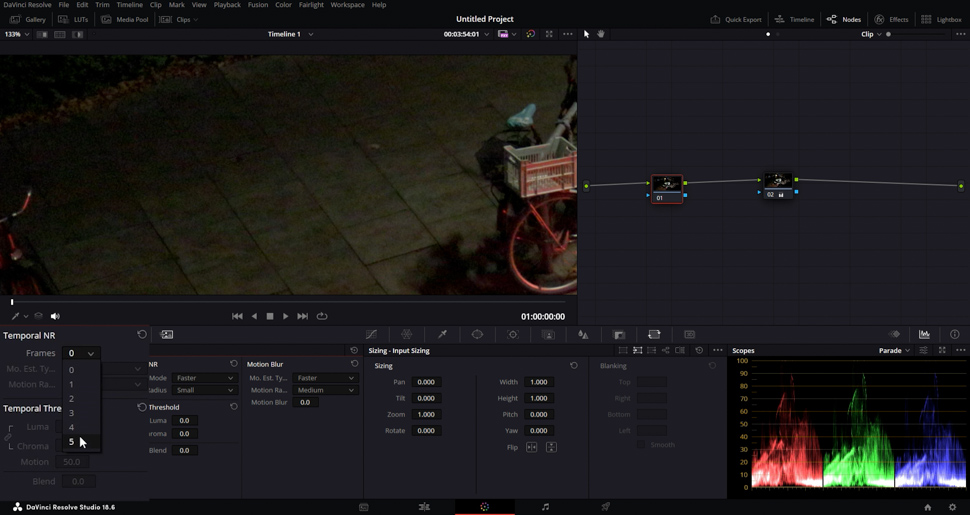Open the Power Windows palette icon
The image size is (970, 515).
point(477,334)
